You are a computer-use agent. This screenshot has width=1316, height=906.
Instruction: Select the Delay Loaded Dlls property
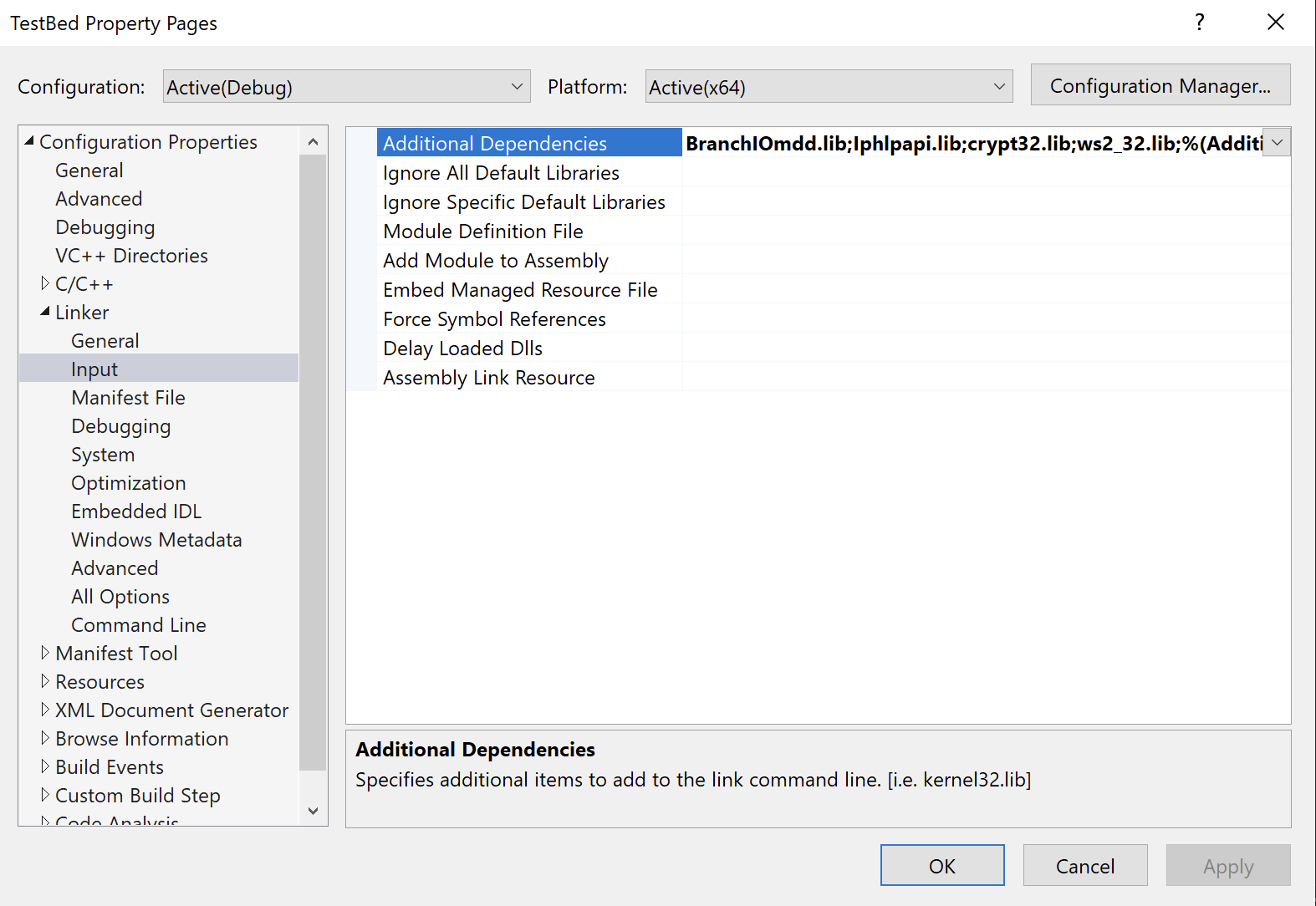coord(462,349)
